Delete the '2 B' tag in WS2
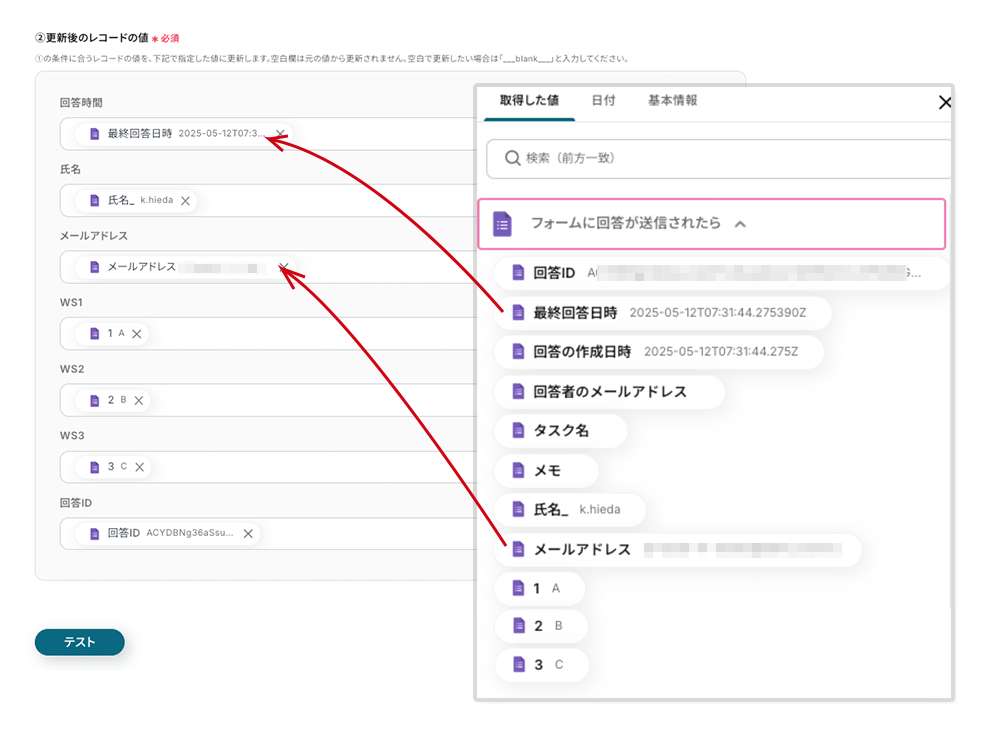Image resolution: width=1000 pixels, height=746 pixels. (x=139, y=400)
